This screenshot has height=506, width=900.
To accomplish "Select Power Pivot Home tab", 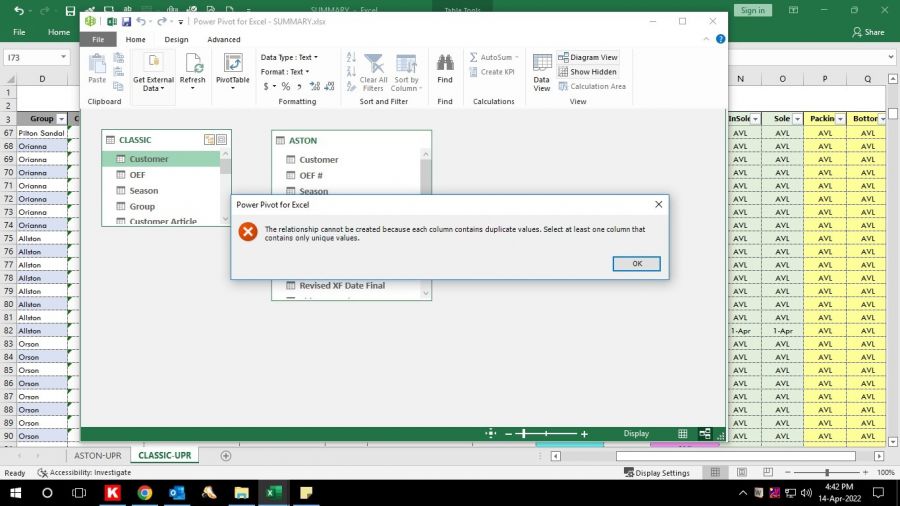I will pyautogui.click(x=135, y=40).
